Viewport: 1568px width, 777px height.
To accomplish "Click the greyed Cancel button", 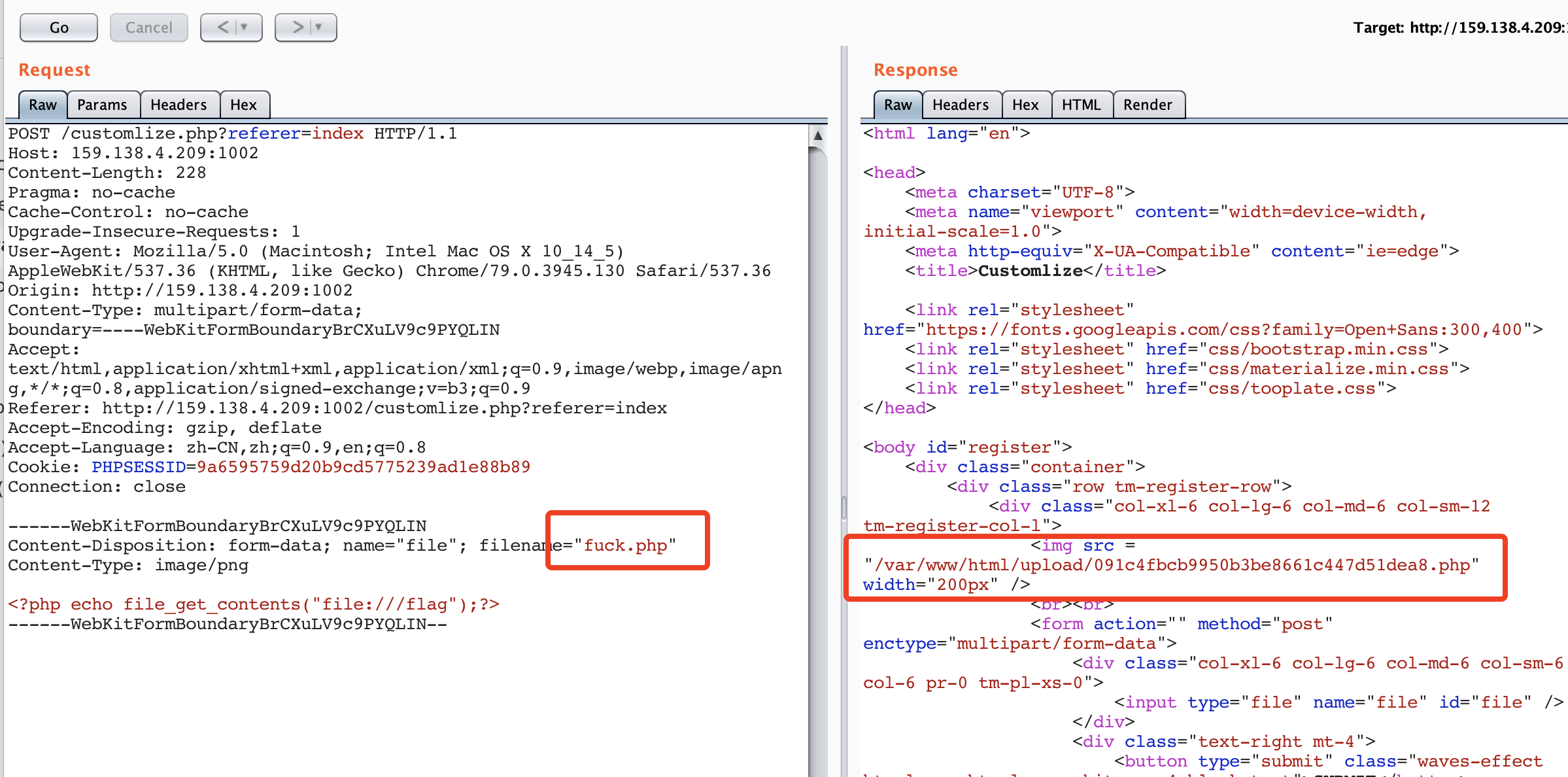I will point(149,27).
